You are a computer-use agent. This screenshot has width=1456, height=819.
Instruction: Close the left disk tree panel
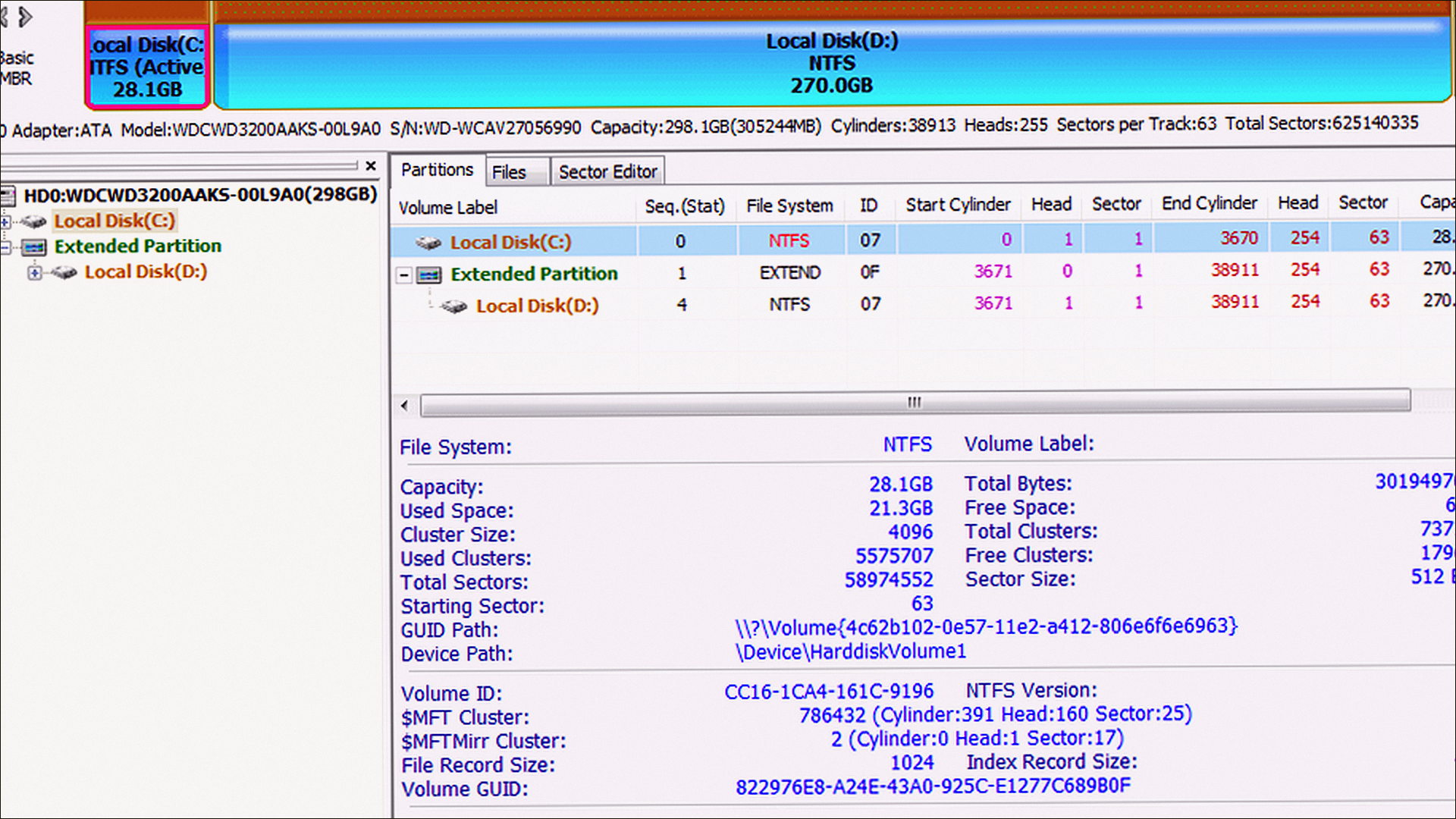click(371, 165)
